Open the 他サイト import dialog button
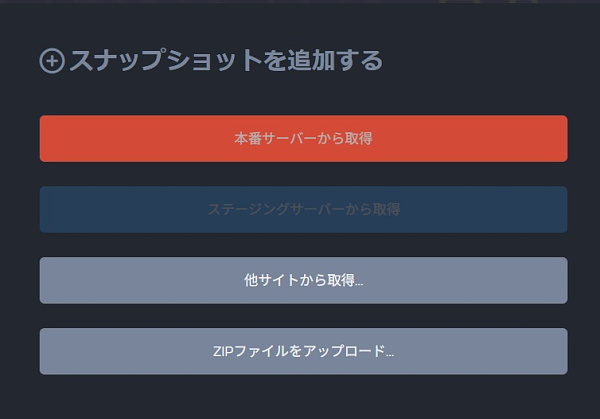Viewport: 600px width, 419px height. pyautogui.click(x=303, y=280)
